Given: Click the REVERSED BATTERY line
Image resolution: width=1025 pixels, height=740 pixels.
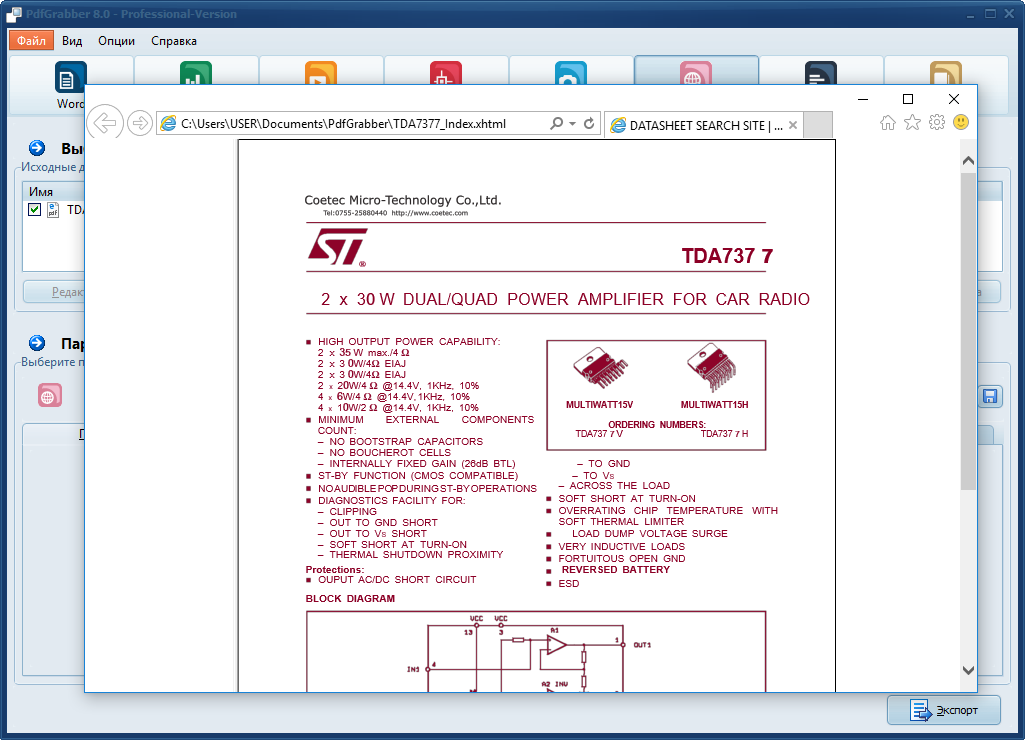Looking at the screenshot, I should coord(616,569).
